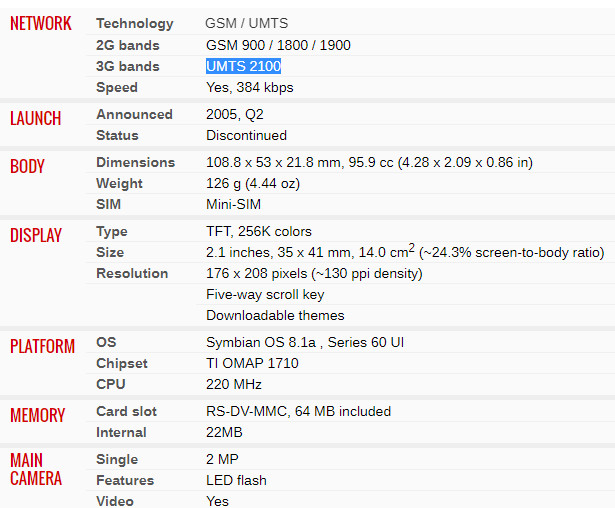615x508 pixels.
Task: Click the Technology label link
Action: pos(135,24)
